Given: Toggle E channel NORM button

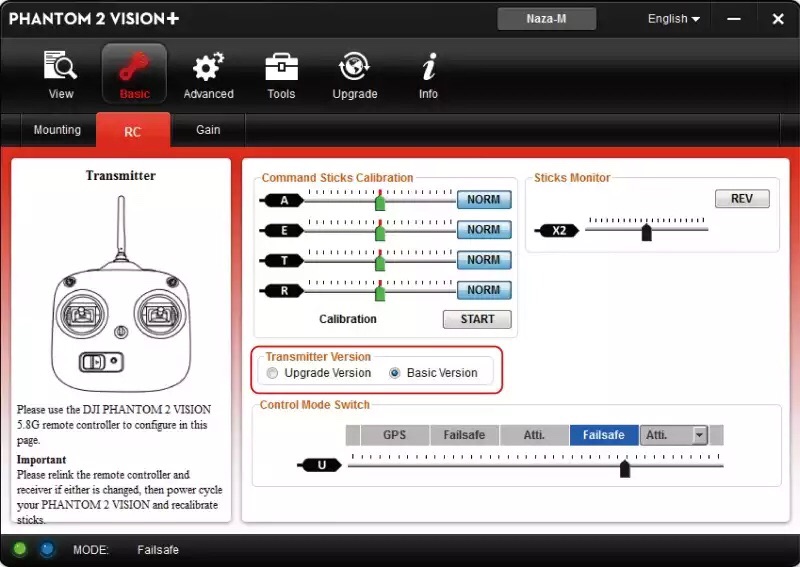Looking at the screenshot, I should click(484, 230).
